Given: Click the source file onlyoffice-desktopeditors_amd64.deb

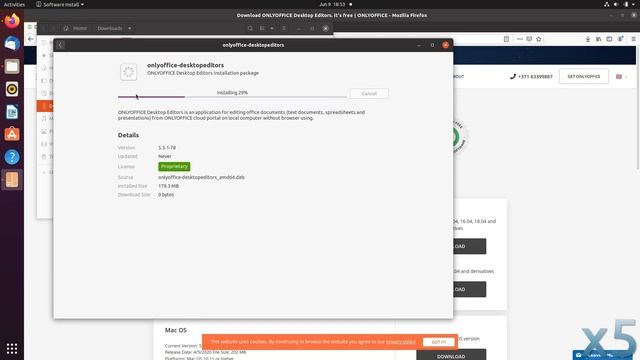Looking at the screenshot, I should (x=201, y=177).
